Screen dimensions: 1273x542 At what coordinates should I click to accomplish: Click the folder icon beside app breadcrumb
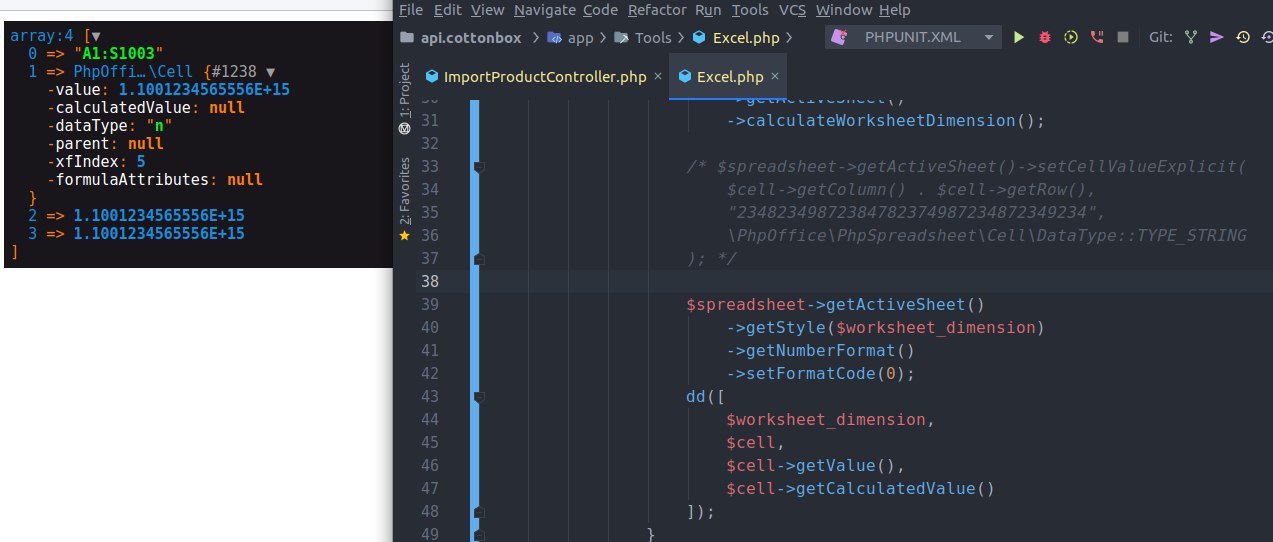tap(553, 38)
